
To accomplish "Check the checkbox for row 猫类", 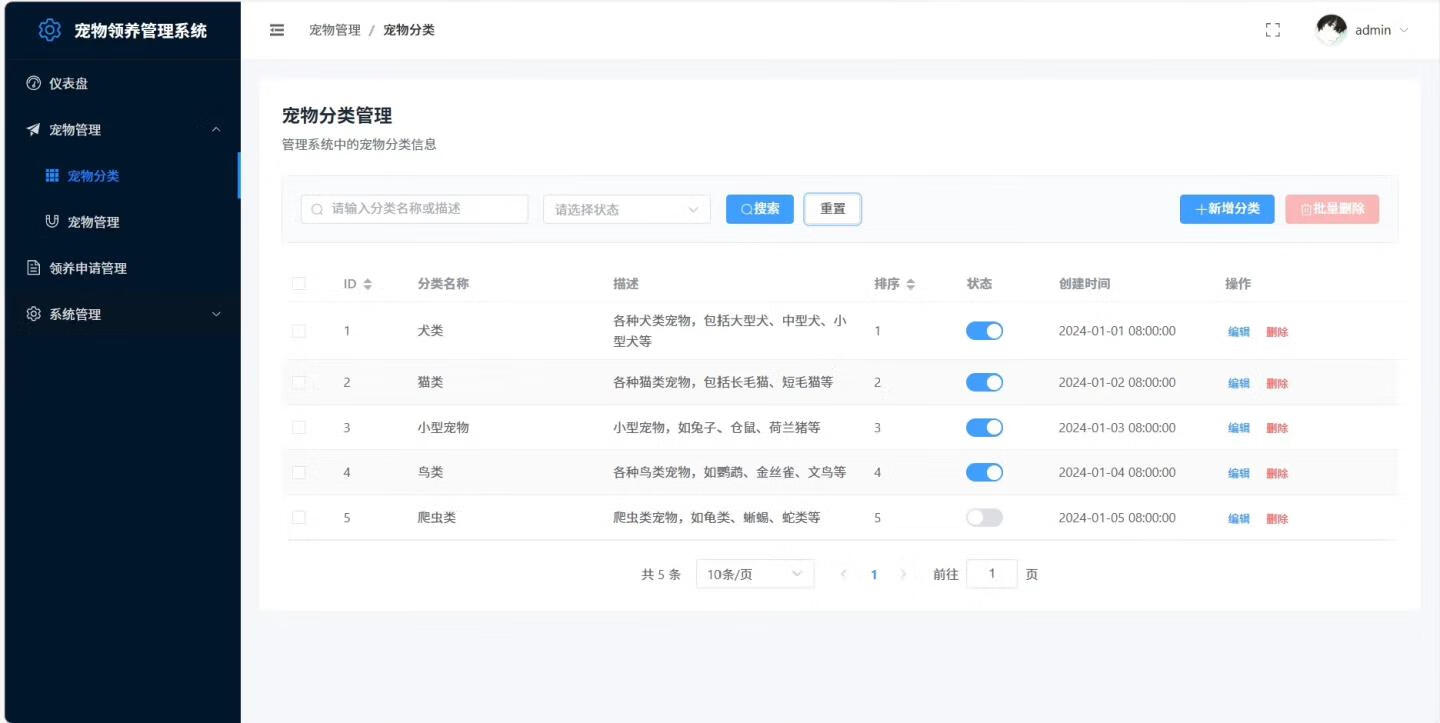I will click(x=298, y=382).
